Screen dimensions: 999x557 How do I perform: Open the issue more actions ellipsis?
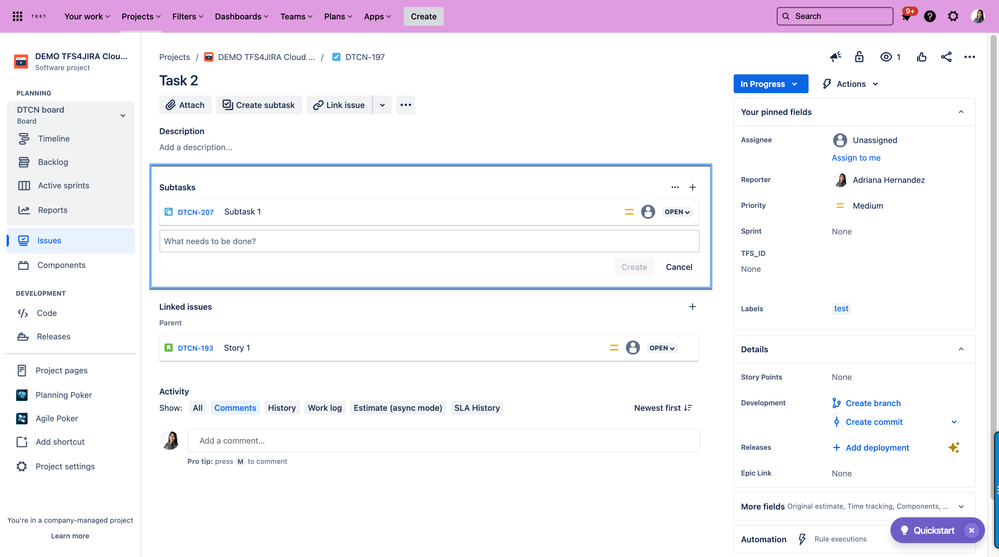pyautogui.click(x=970, y=57)
